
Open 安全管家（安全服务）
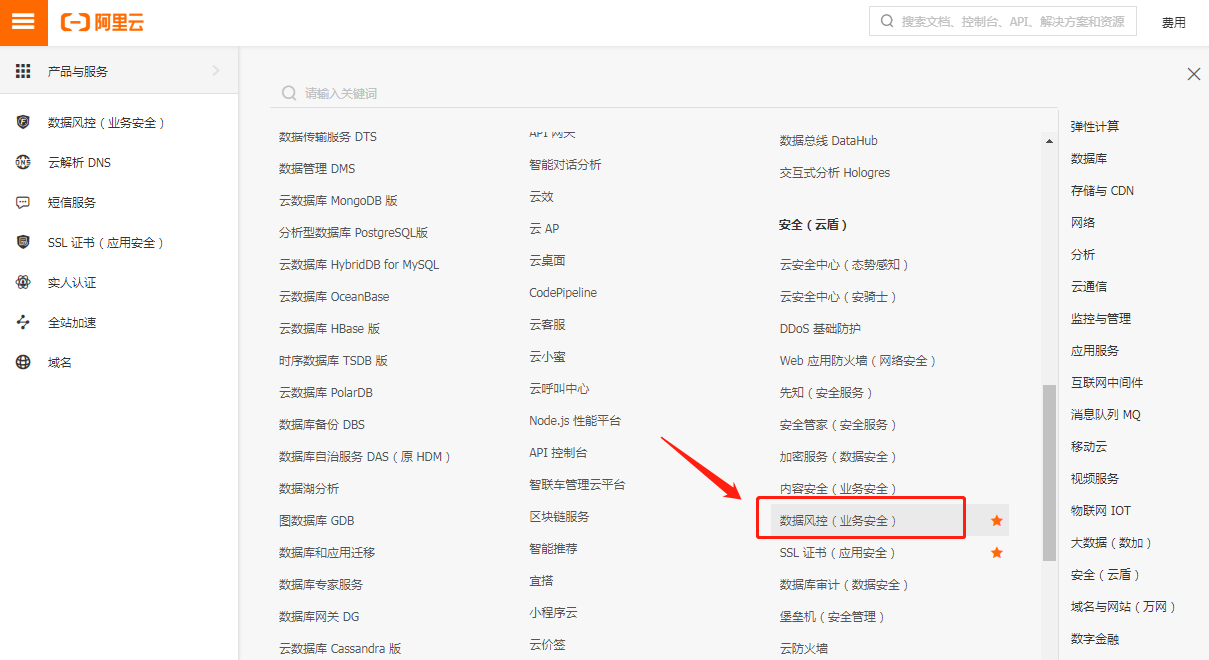(x=839, y=424)
